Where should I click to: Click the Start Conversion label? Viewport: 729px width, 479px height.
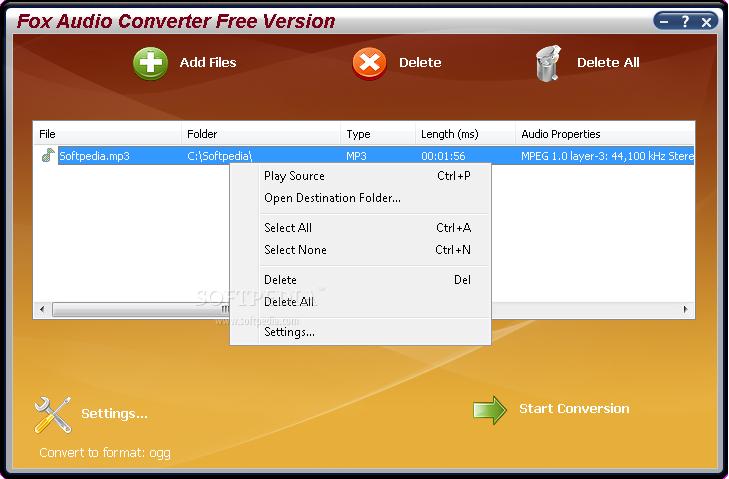[x=574, y=408]
